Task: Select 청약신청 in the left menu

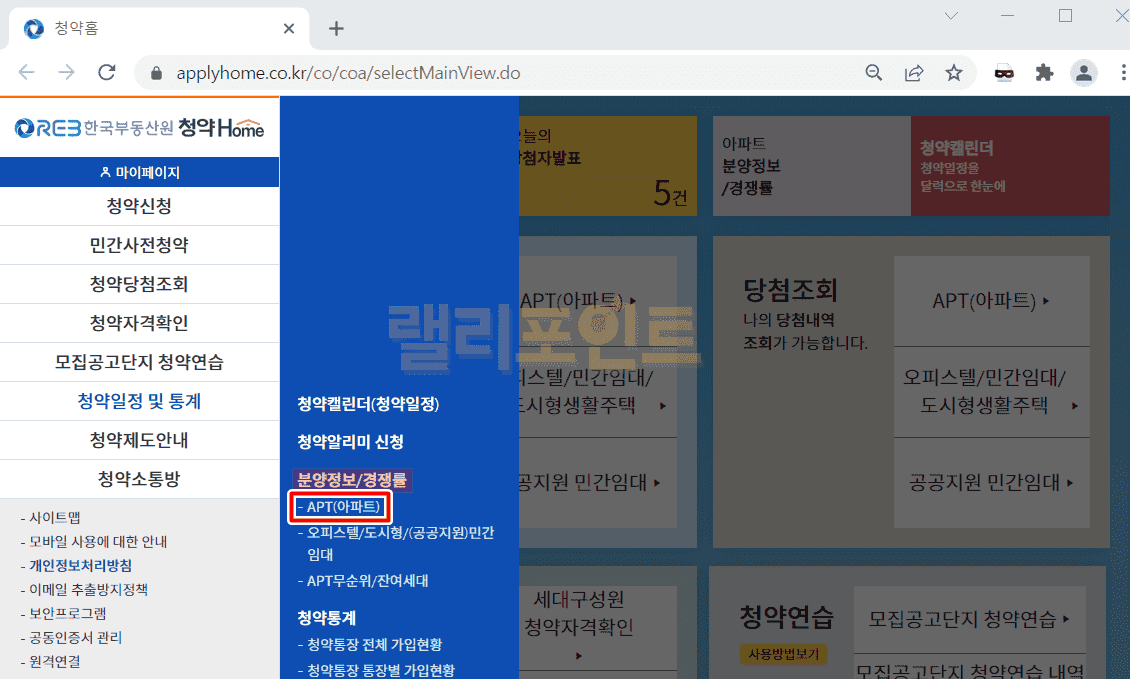Action: [139, 207]
